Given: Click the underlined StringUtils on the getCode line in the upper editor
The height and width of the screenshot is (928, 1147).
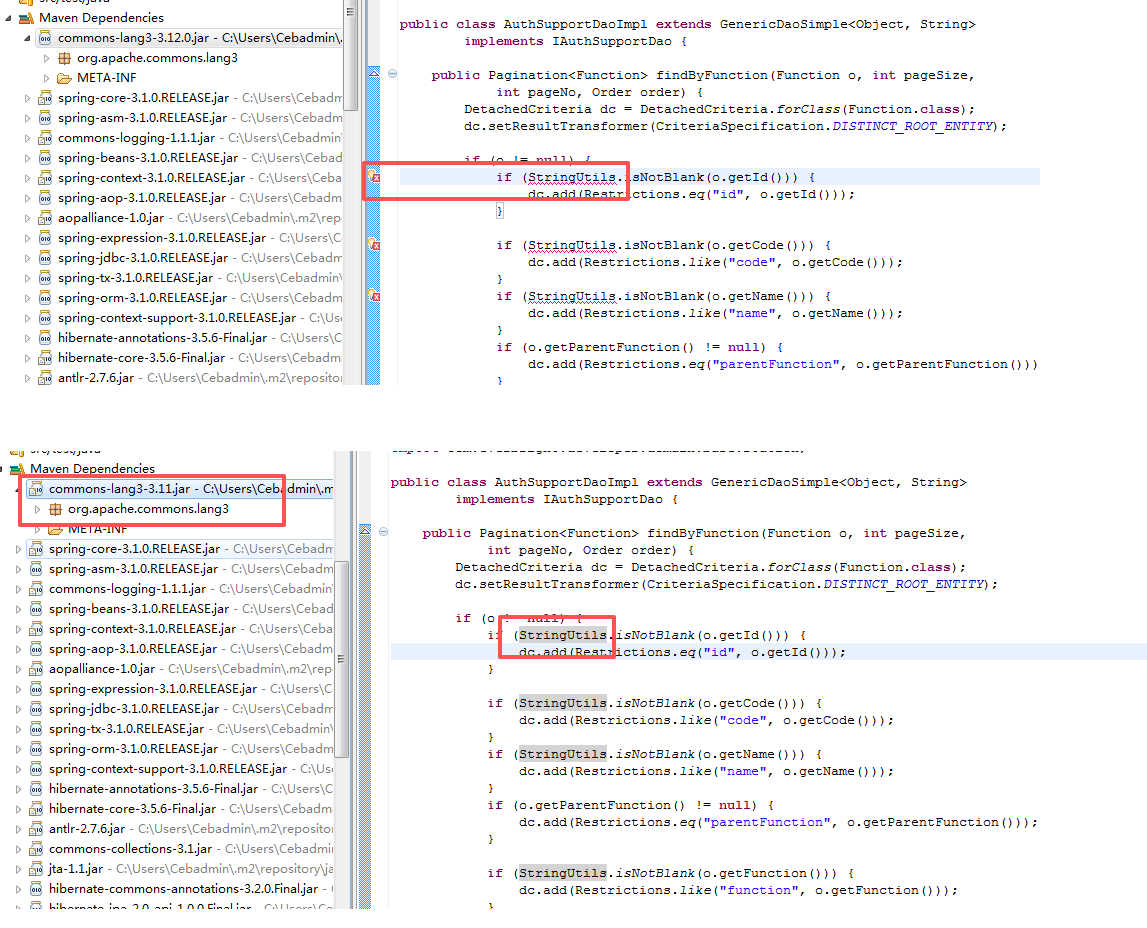Looking at the screenshot, I should coord(572,246).
